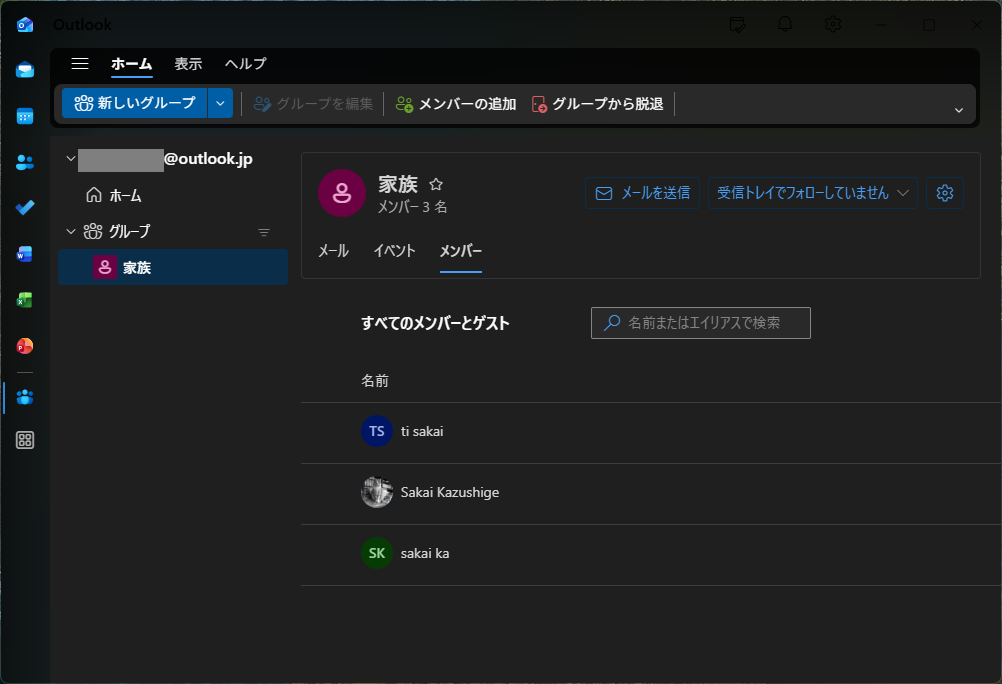The width and height of the screenshot is (1002, 684).
Task: Click the 家族 group avatar in header
Action: pos(342,193)
